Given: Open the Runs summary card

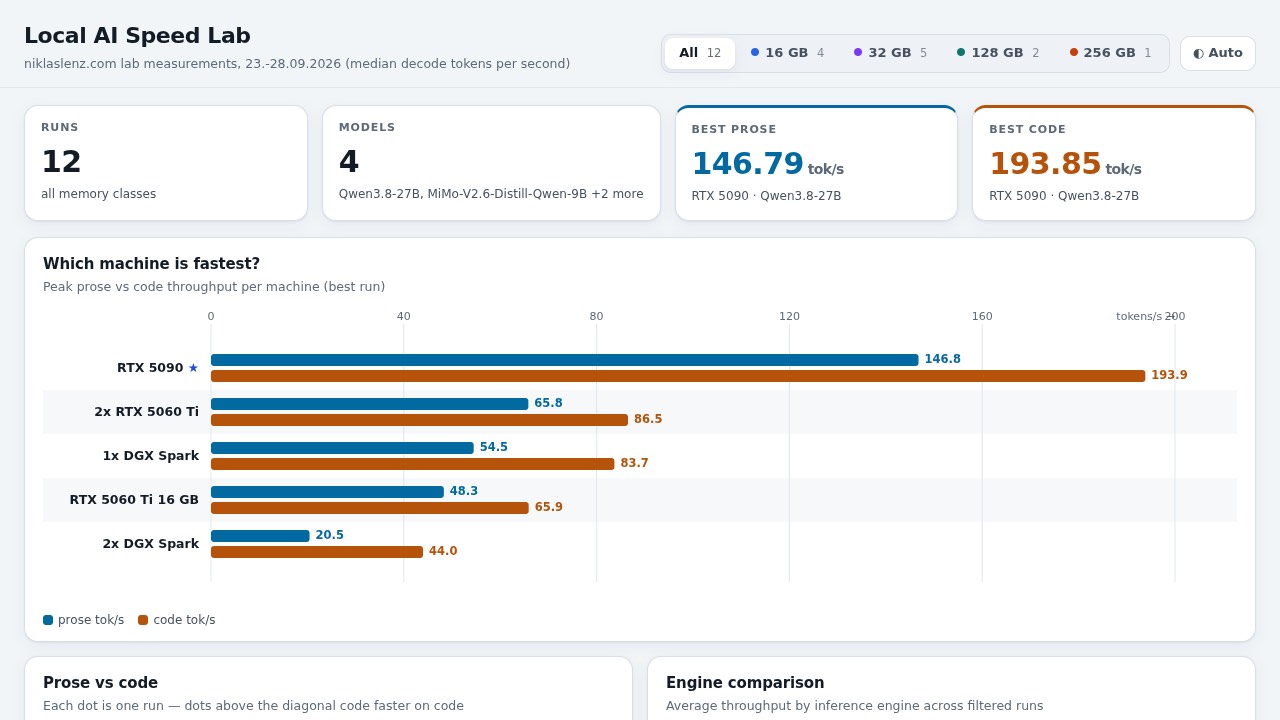Looking at the screenshot, I should tap(166, 163).
